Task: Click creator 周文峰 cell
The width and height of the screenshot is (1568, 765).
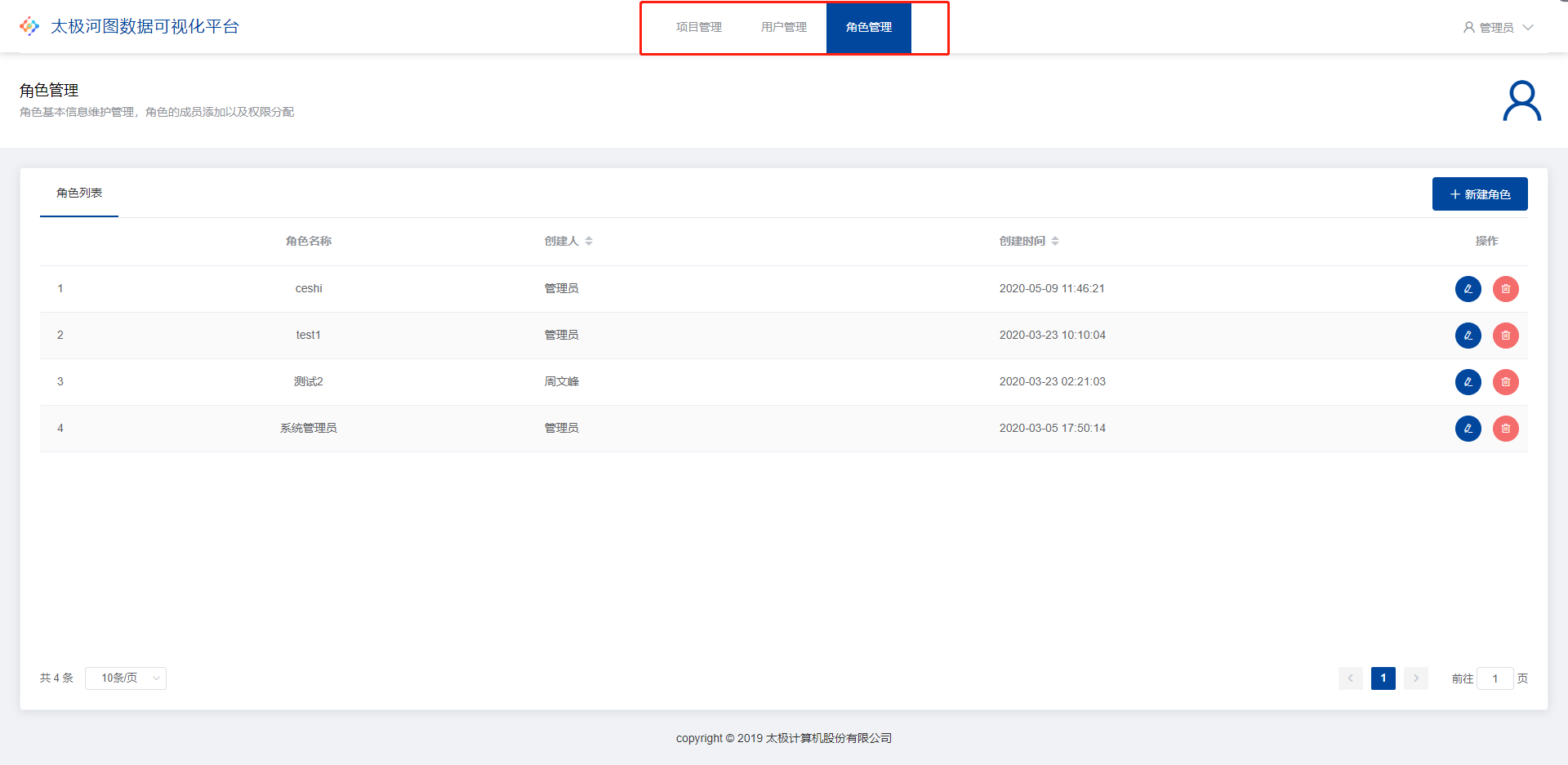Action: [562, 382]
